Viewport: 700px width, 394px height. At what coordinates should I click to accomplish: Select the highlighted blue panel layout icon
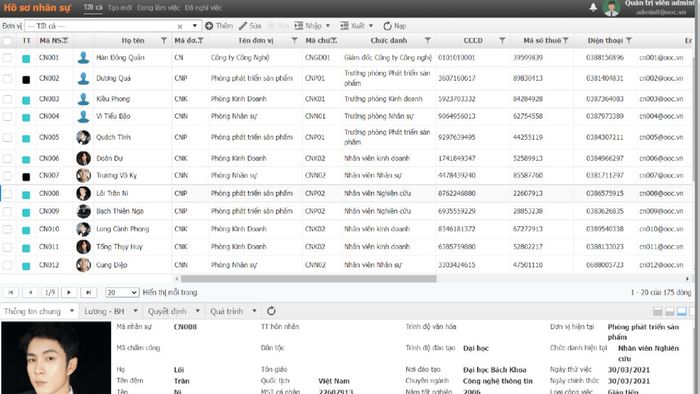681,311
